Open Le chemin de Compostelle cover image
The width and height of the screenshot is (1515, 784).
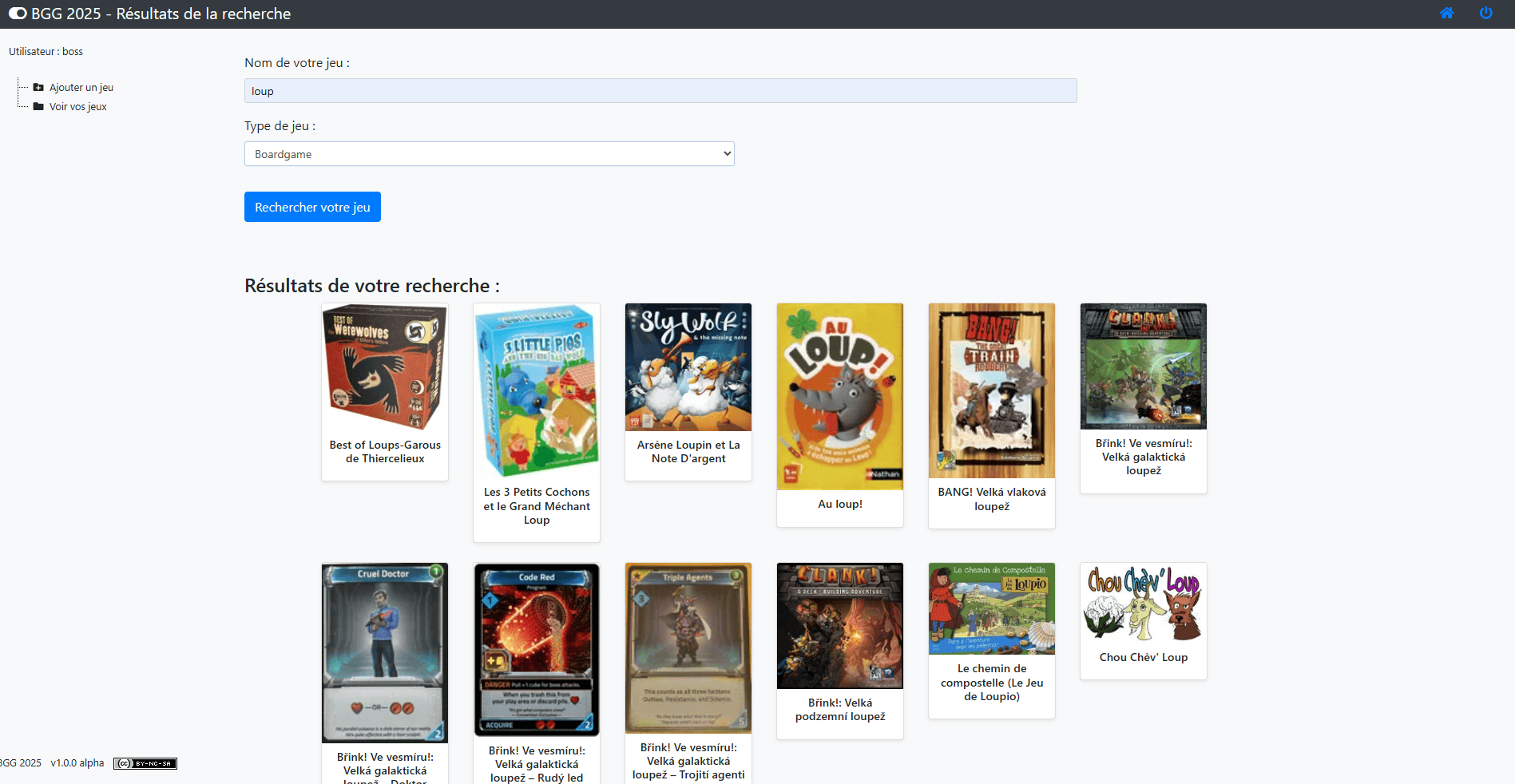pyautogui.click(x=992, y=608)
